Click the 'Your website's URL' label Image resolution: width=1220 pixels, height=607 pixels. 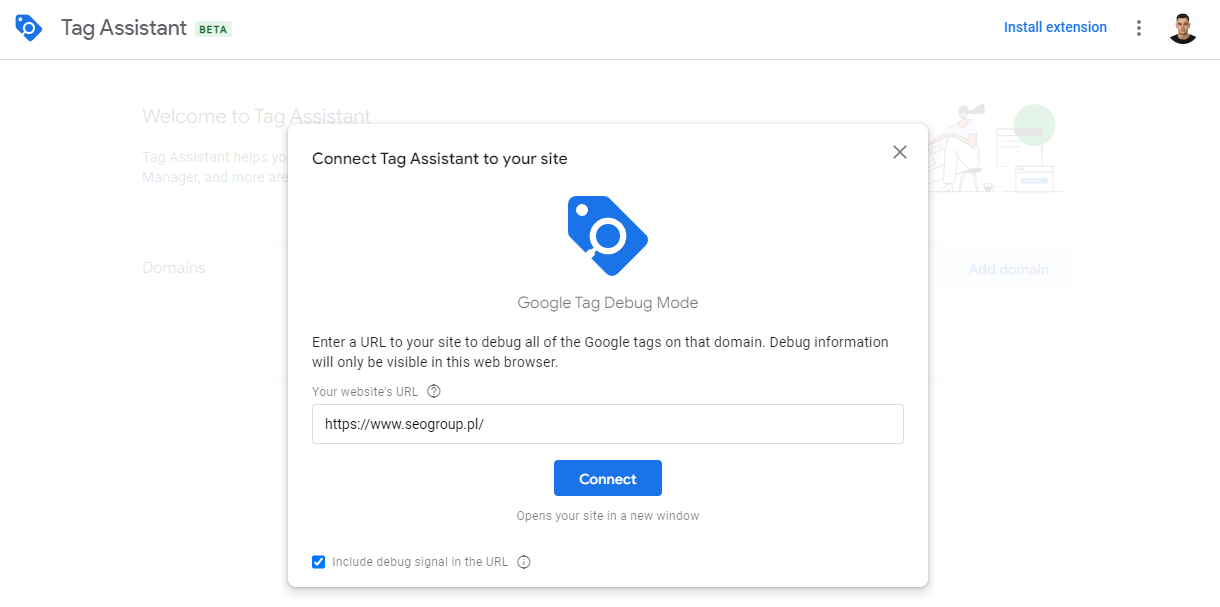(x=365, y=392)
